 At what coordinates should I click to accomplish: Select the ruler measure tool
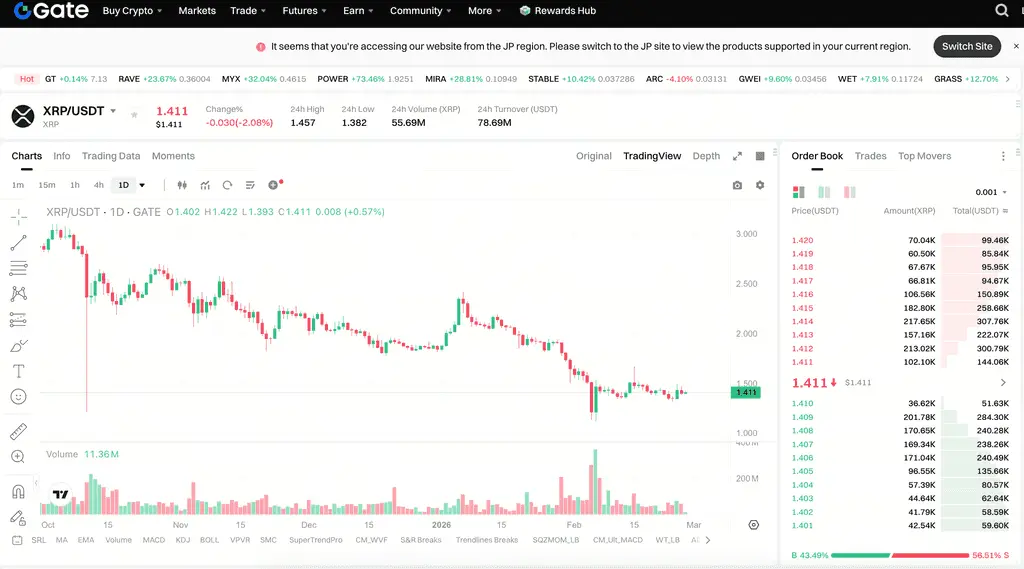(18, 431)
